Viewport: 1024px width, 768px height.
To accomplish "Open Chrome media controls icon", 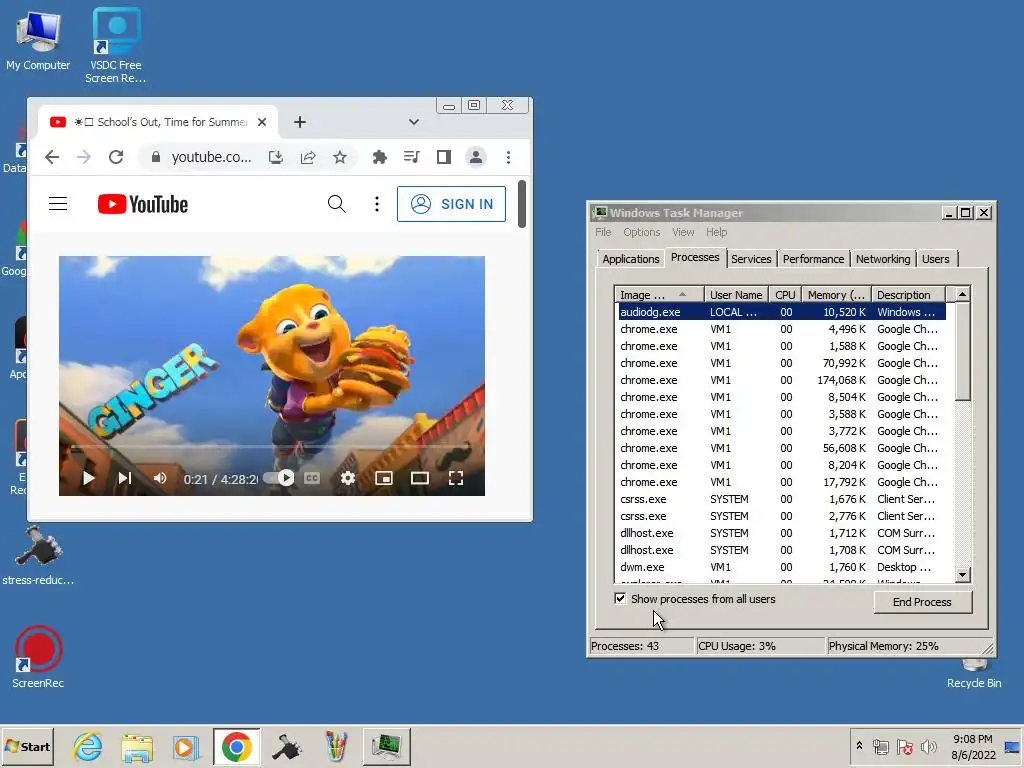I will [x=411, y=157].
